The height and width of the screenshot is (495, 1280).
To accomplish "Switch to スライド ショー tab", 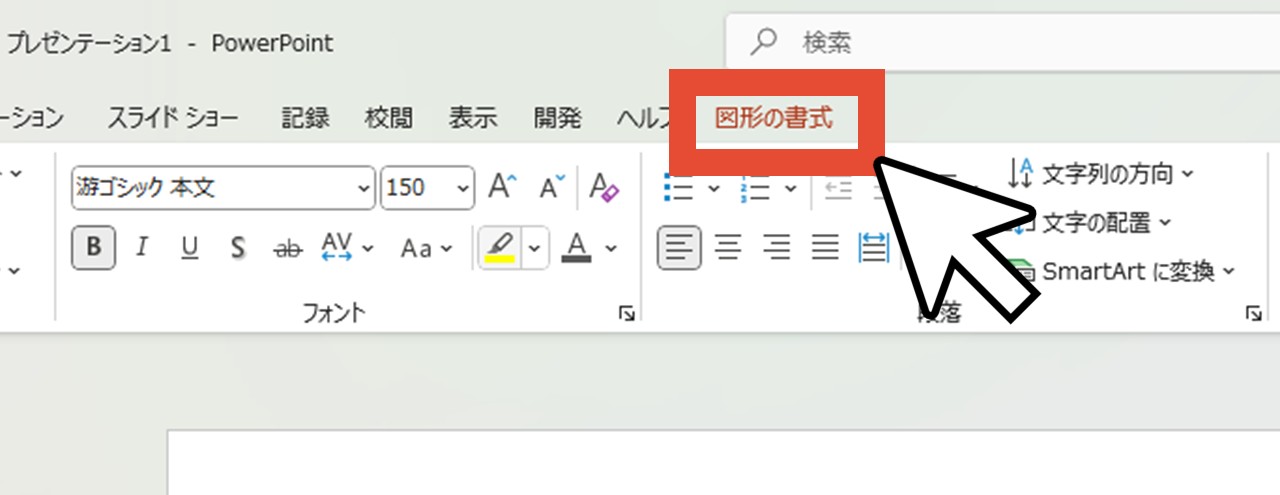I will (x=173, y=118).
